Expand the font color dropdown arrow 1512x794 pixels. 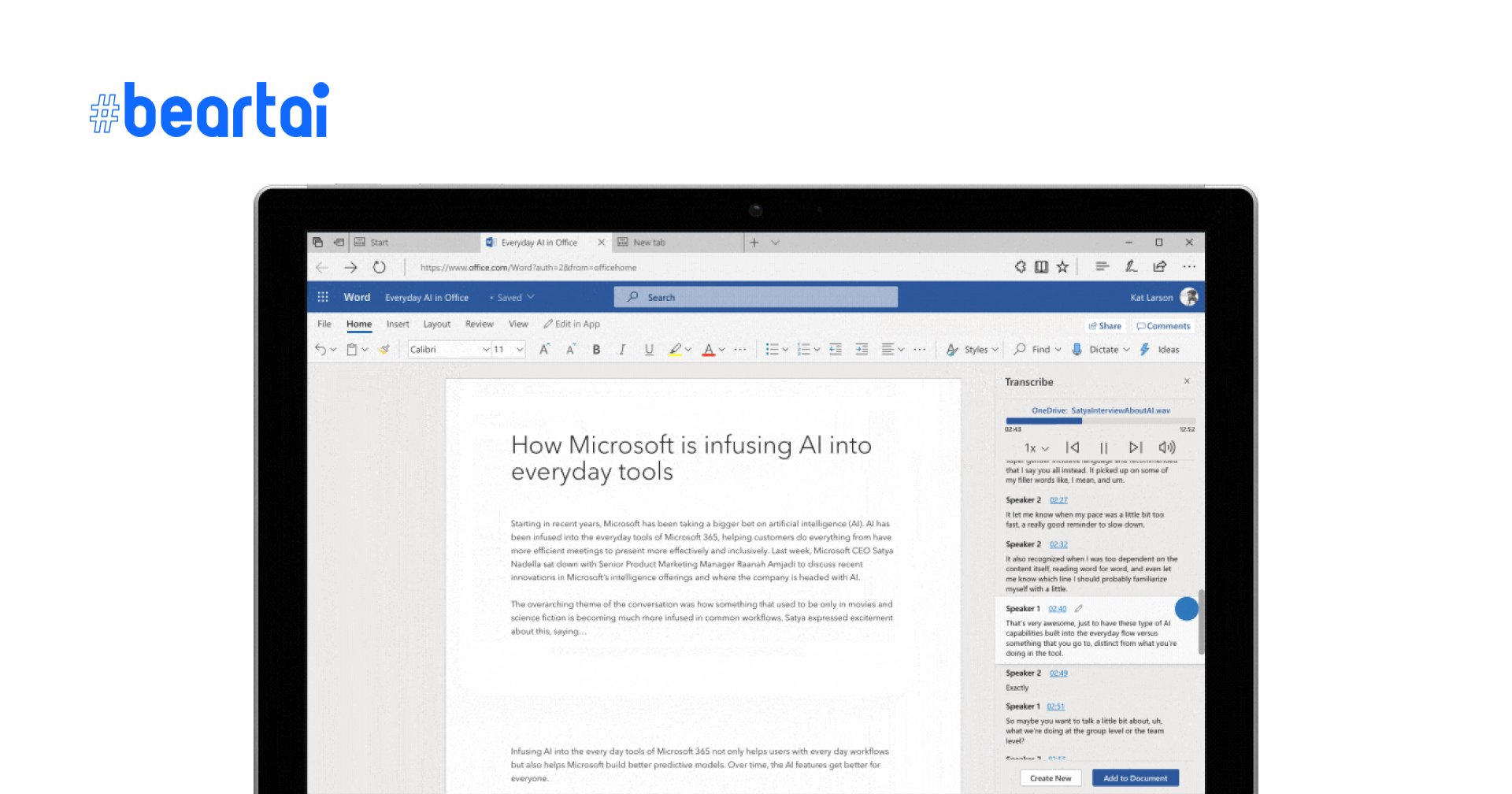tap(721, 350)
